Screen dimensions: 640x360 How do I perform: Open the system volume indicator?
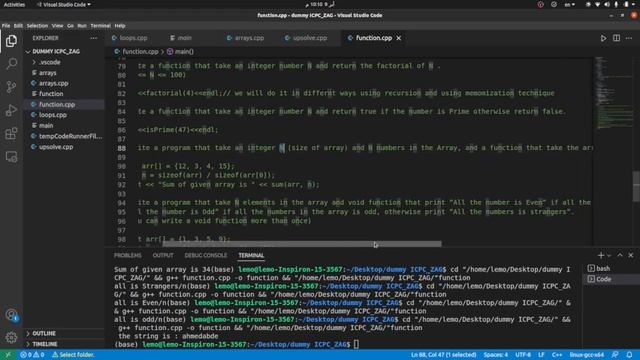607,4
